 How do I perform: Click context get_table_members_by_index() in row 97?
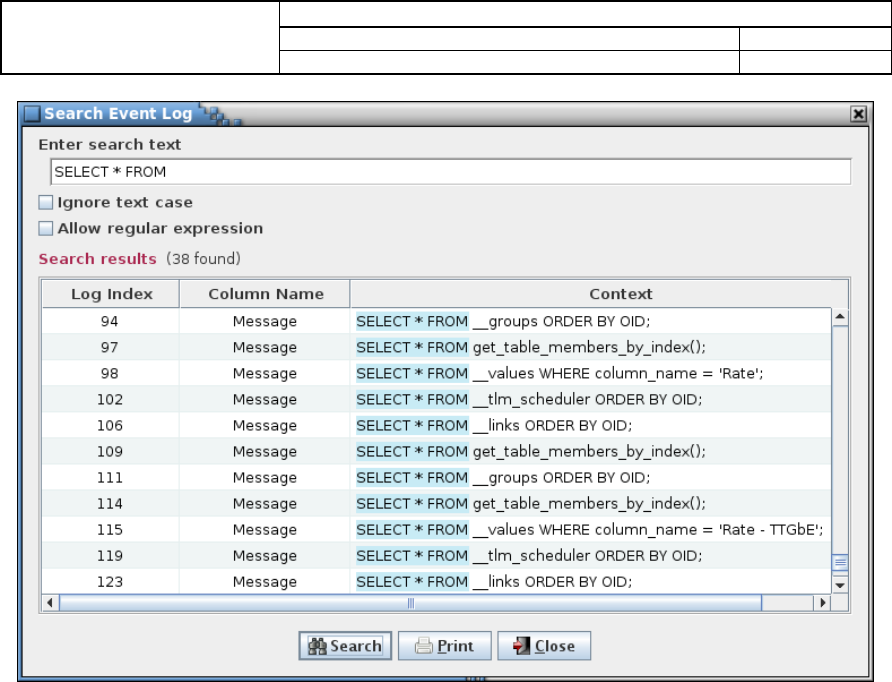[590, 348]
